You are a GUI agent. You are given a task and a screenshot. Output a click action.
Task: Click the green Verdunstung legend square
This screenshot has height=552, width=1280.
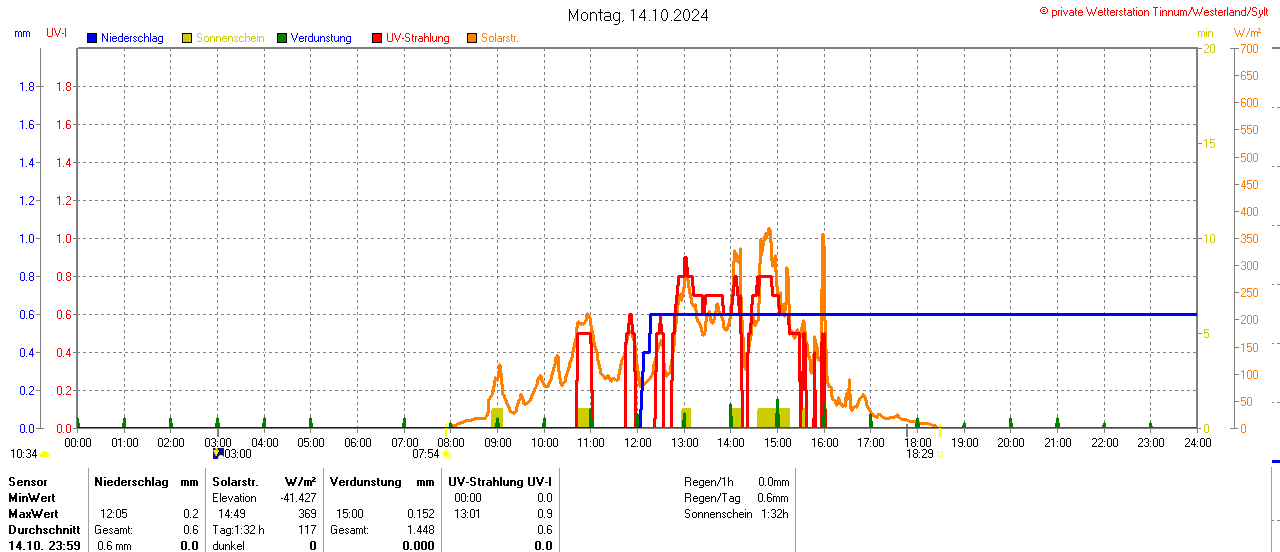click(282, 38)
